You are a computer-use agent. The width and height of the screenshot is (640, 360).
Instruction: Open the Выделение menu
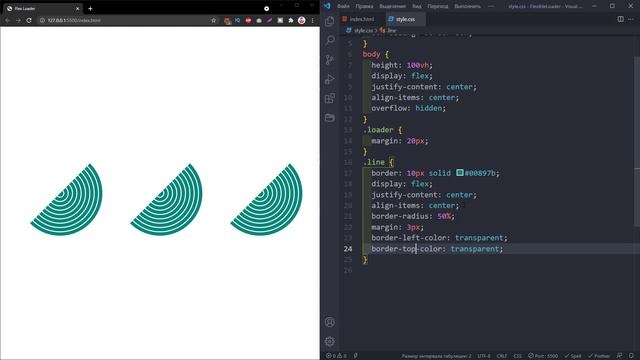coord(392,6)
